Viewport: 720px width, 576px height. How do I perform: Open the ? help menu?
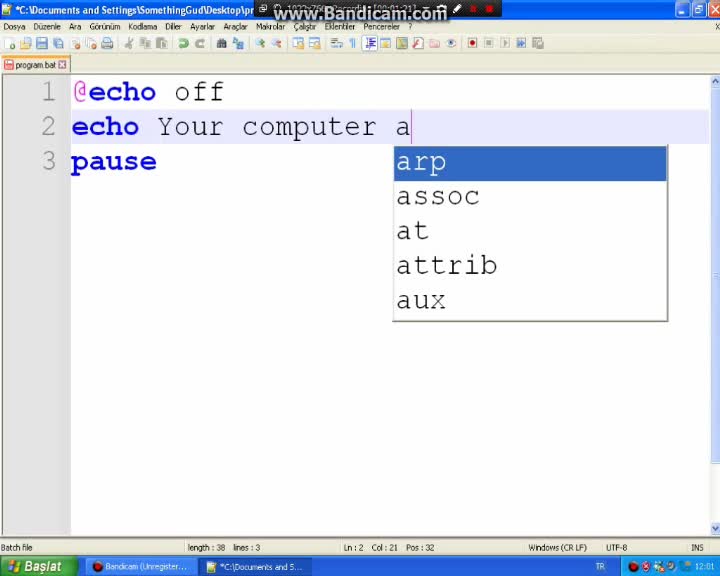coord(410,27)
